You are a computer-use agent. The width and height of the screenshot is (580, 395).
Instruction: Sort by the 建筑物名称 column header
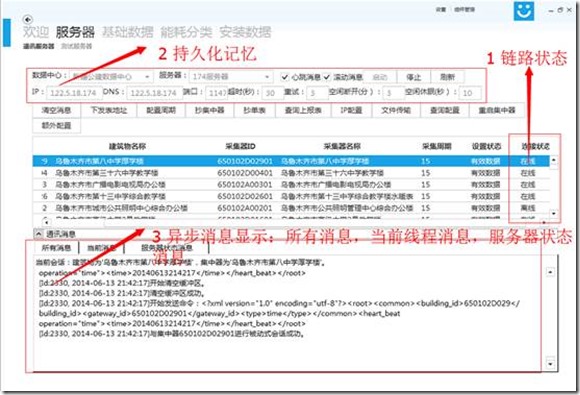click(x=127, y=146)
